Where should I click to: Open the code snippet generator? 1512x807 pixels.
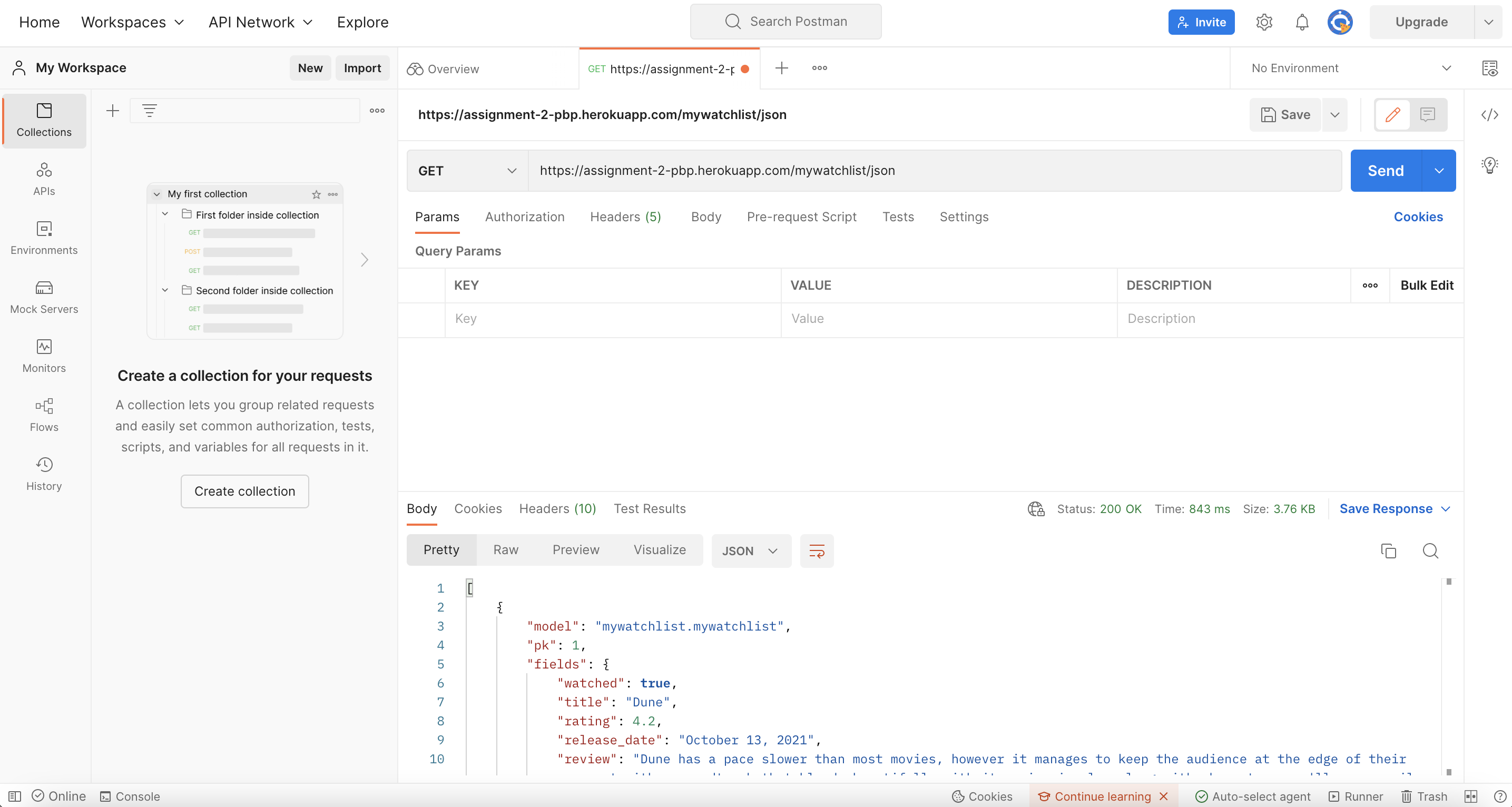tap(1490, 115)
